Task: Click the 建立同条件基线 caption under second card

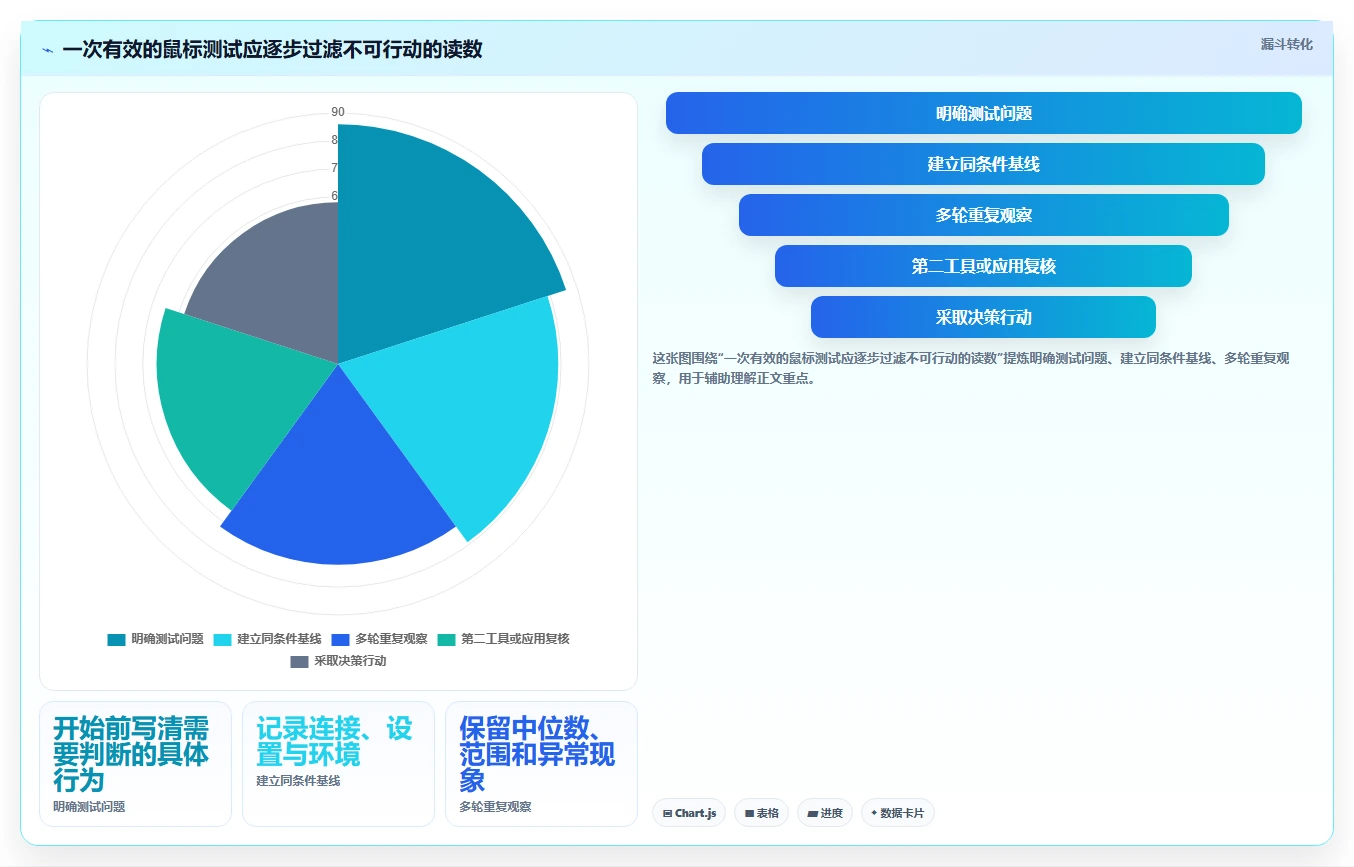Action: (298, 781)
